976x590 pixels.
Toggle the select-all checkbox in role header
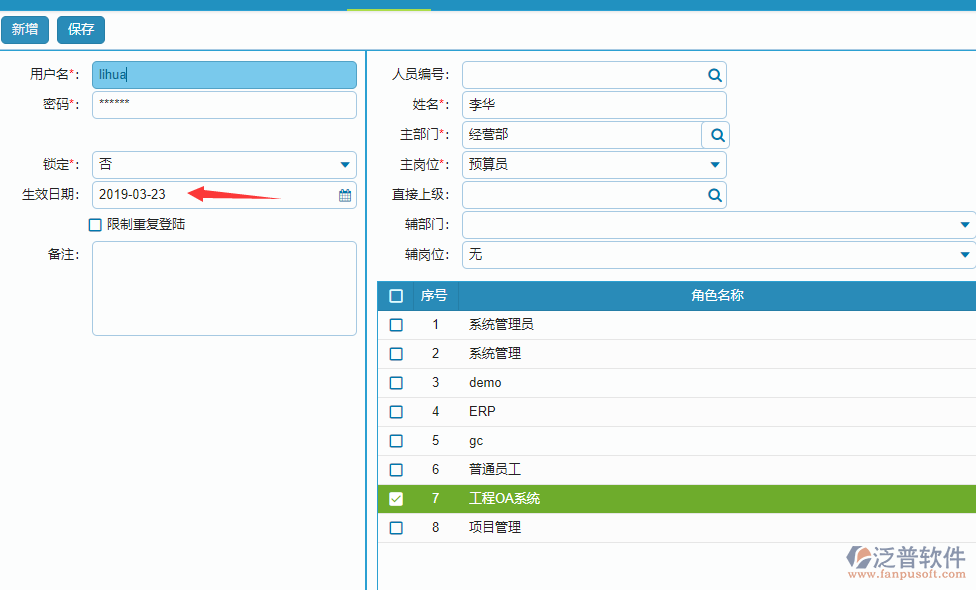click(396, 295)
